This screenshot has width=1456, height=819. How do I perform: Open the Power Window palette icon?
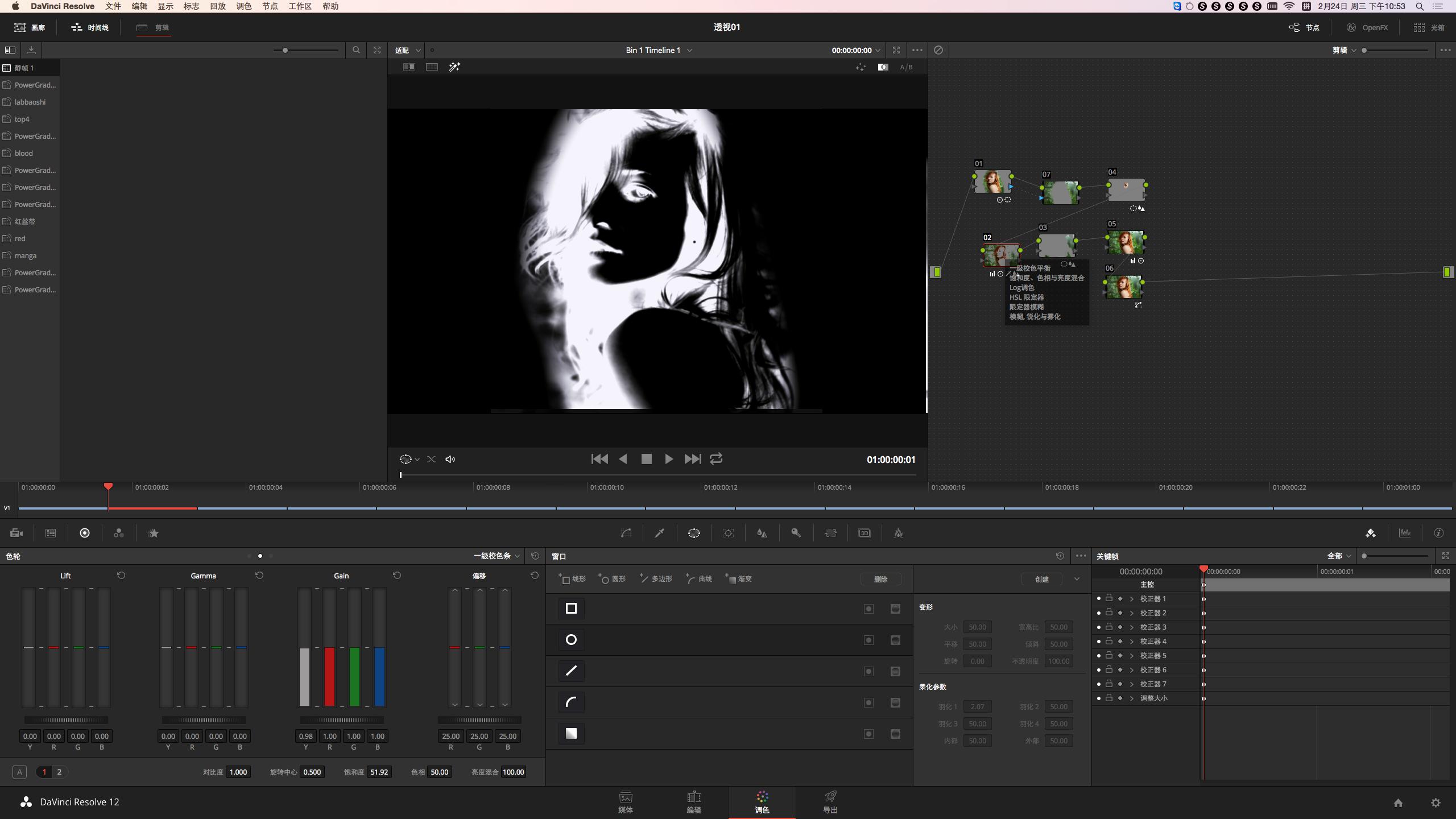(x=694, y=533)
